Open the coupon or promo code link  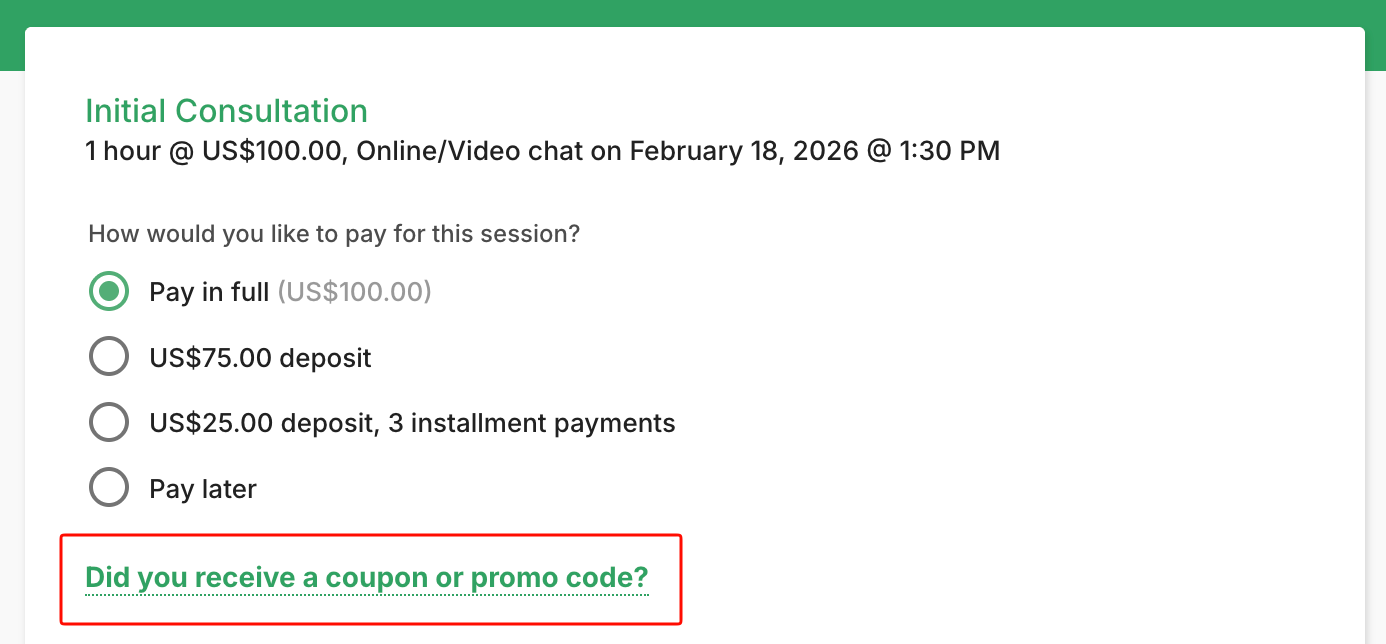coord(366,577)
